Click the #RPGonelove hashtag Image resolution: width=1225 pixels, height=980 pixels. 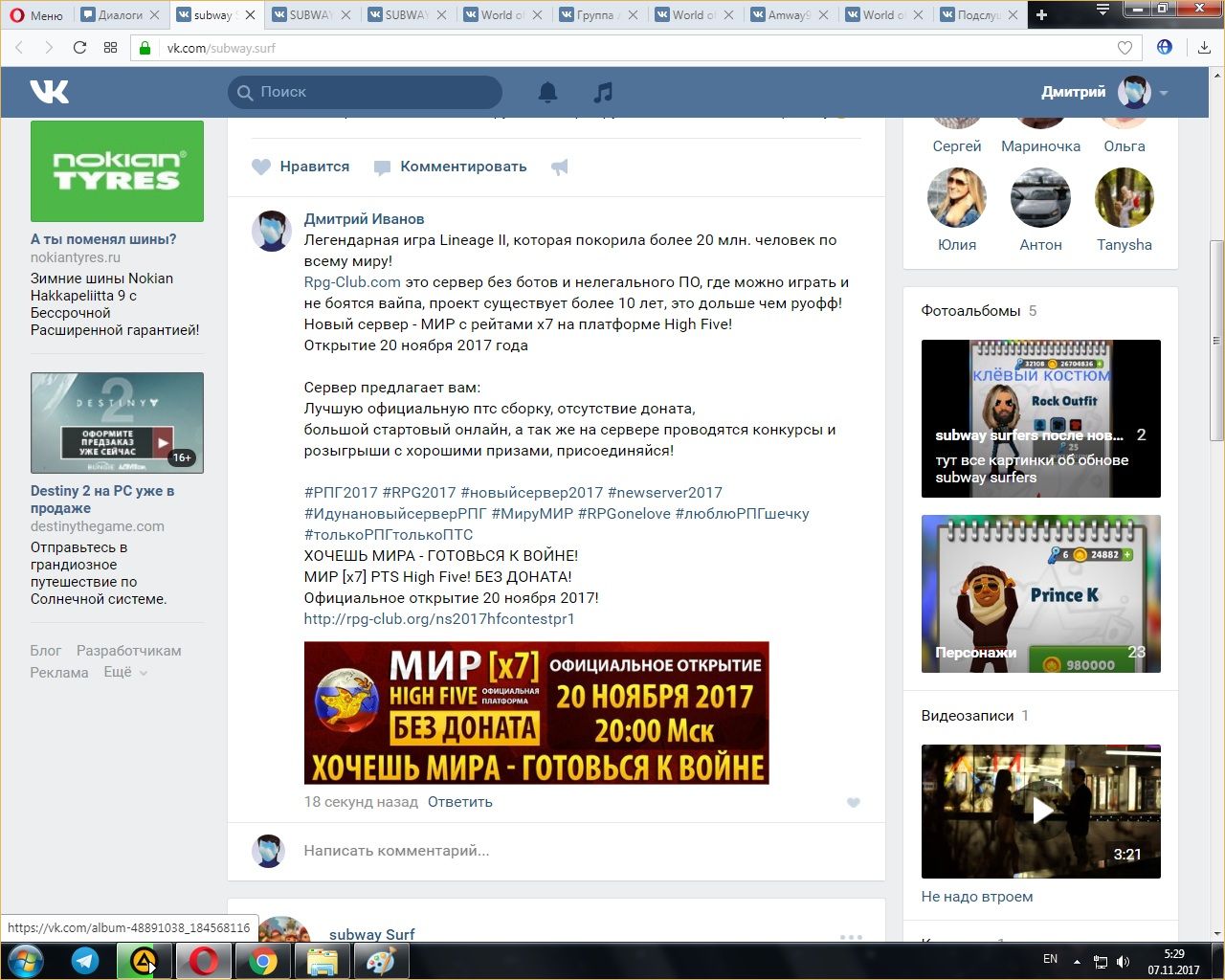[625, 514]
